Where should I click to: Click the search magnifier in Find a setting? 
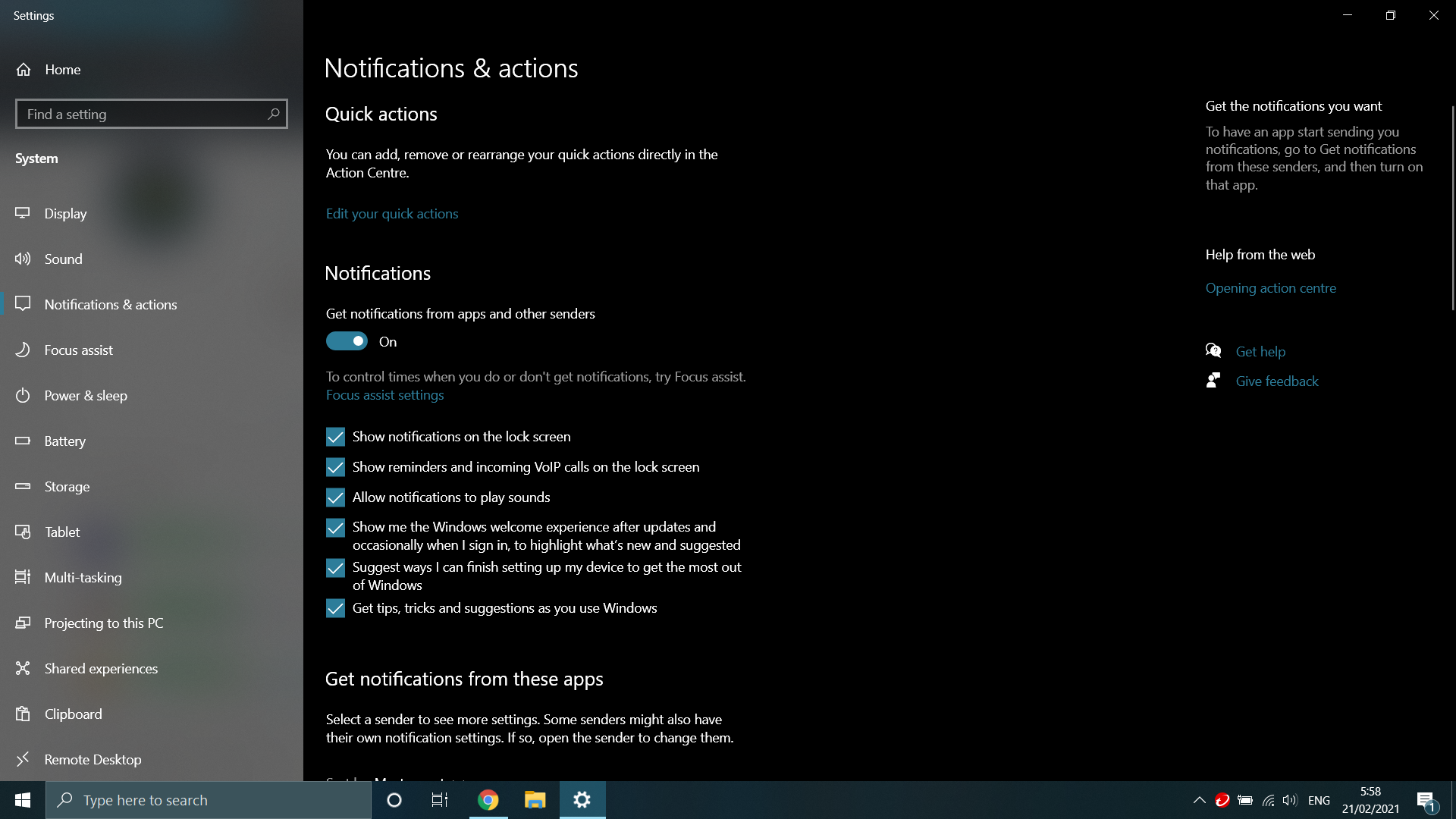pyautogui.click(x=274, y=114)
